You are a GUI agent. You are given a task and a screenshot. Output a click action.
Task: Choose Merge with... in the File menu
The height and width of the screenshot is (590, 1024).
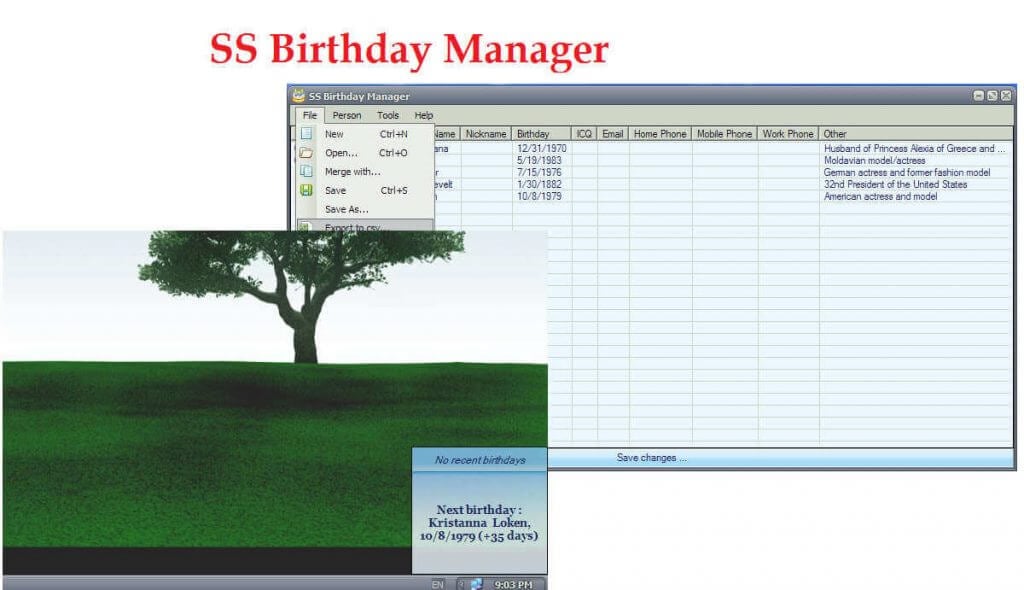click(x=366, y=172)
